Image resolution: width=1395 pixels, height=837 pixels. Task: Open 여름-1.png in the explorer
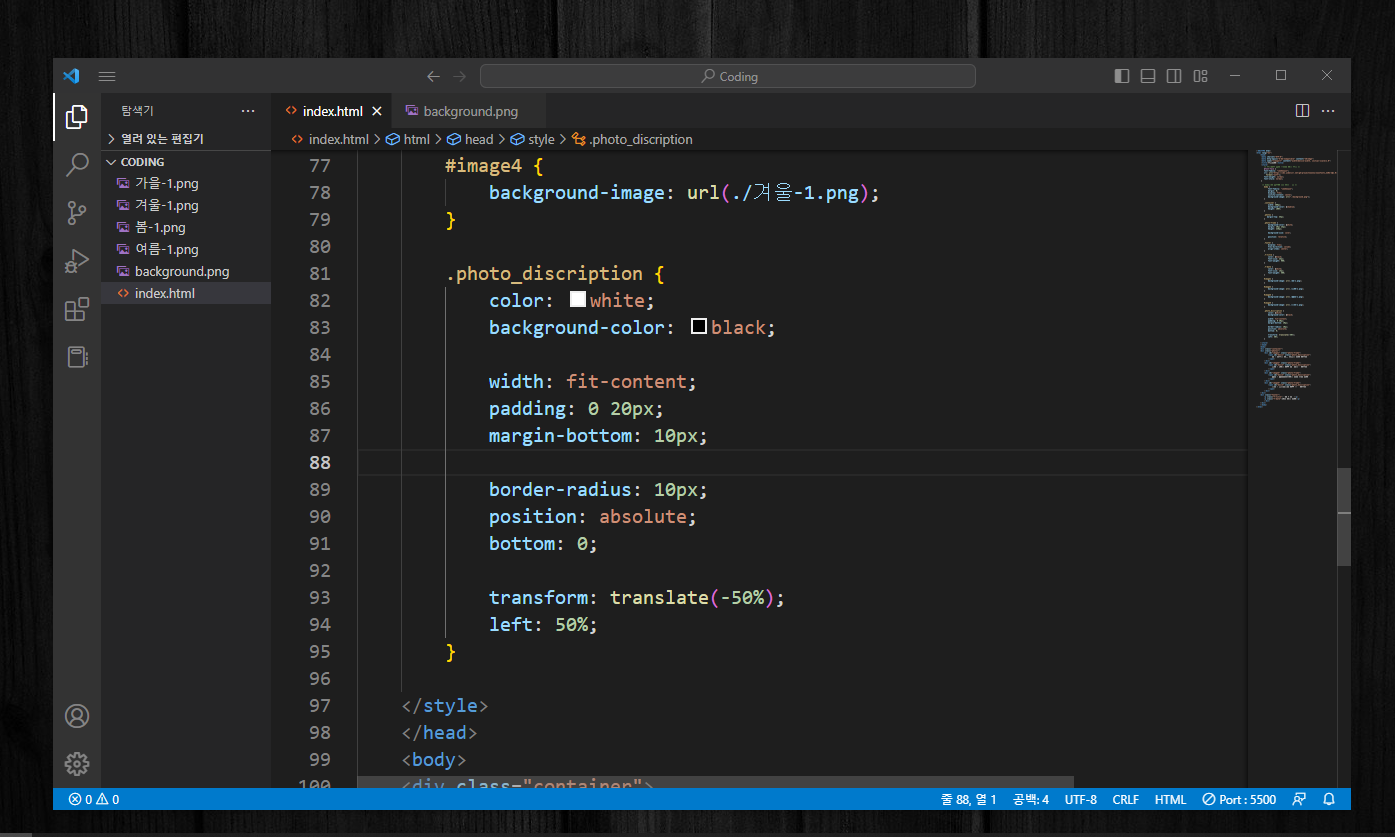(186, 249)
